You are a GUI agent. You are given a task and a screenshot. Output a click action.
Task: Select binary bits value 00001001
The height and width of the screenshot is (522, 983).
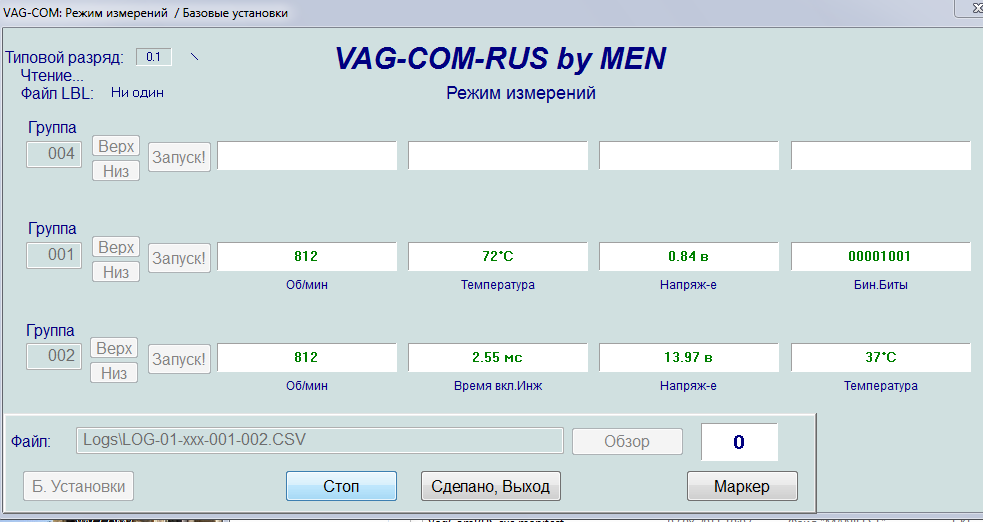click(881, 256)
